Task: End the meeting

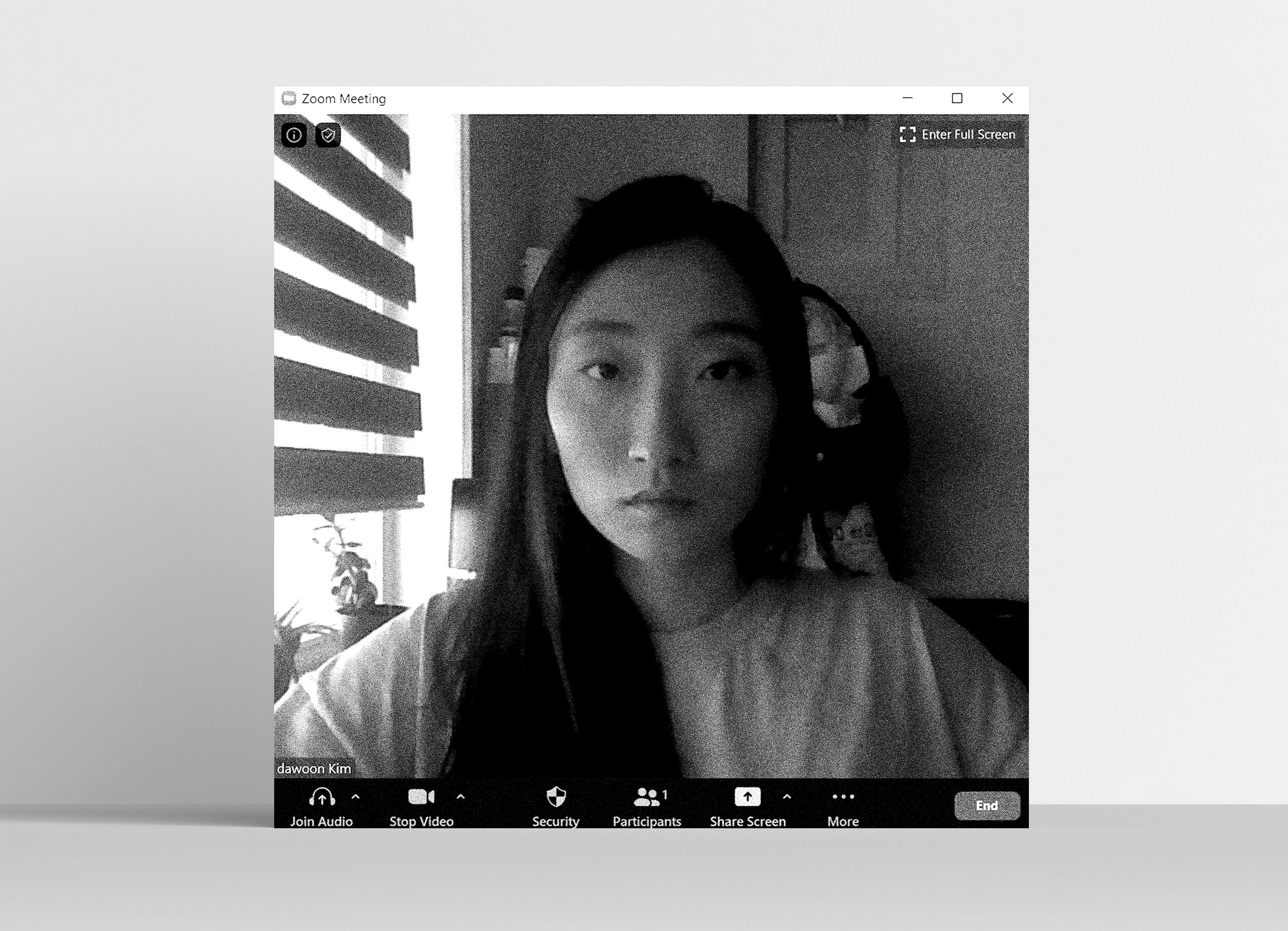Action: click(x=987, y=806)
